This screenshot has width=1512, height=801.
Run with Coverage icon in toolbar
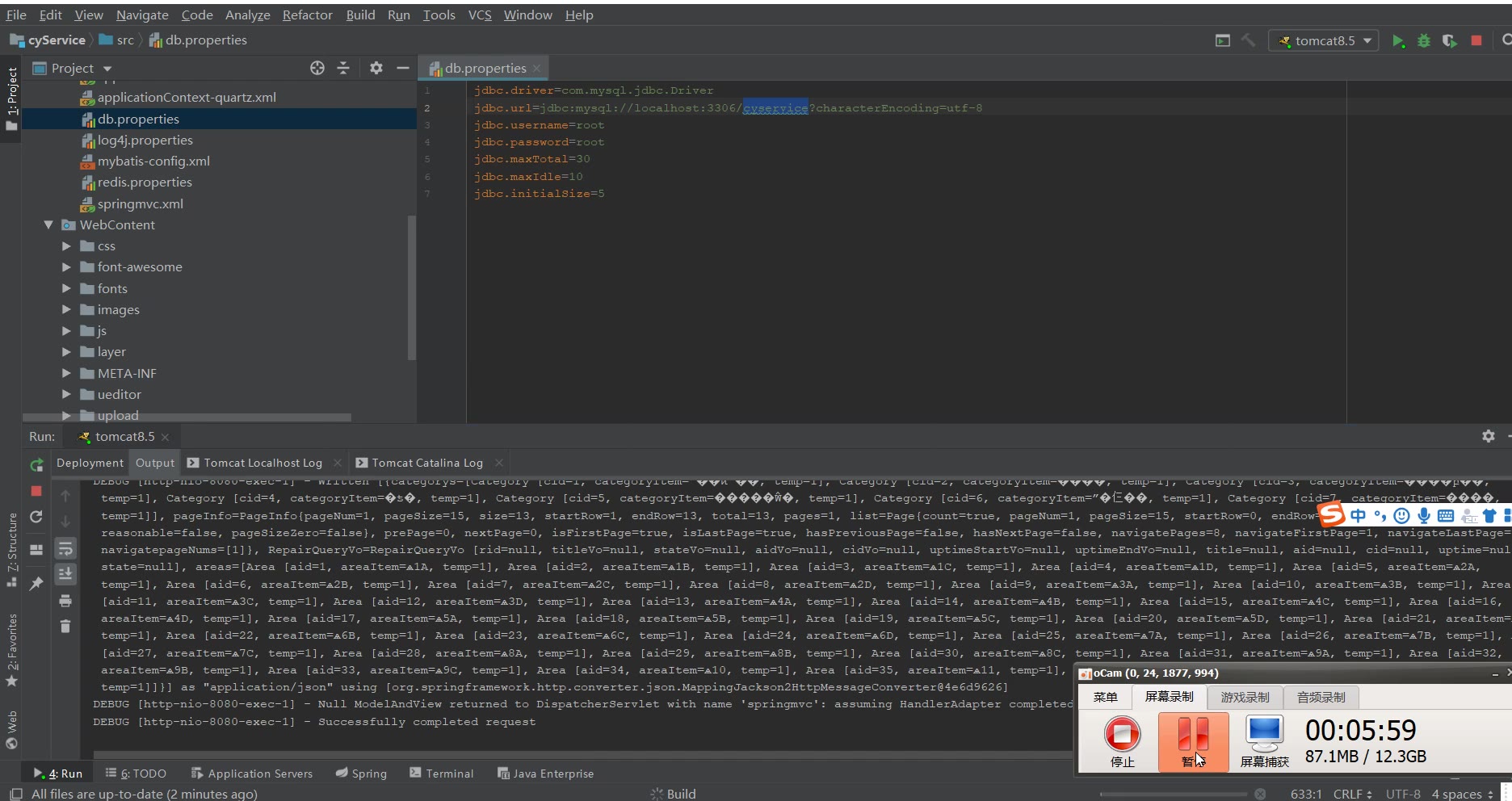click(1450, 40)
